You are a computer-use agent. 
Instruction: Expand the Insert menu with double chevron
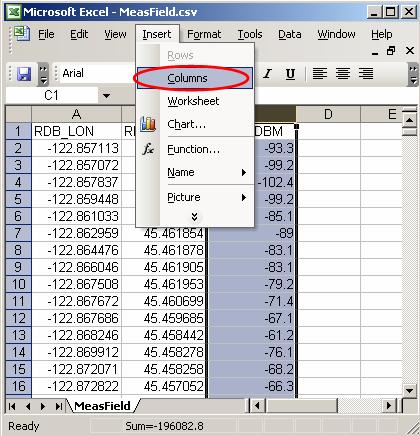194,217
